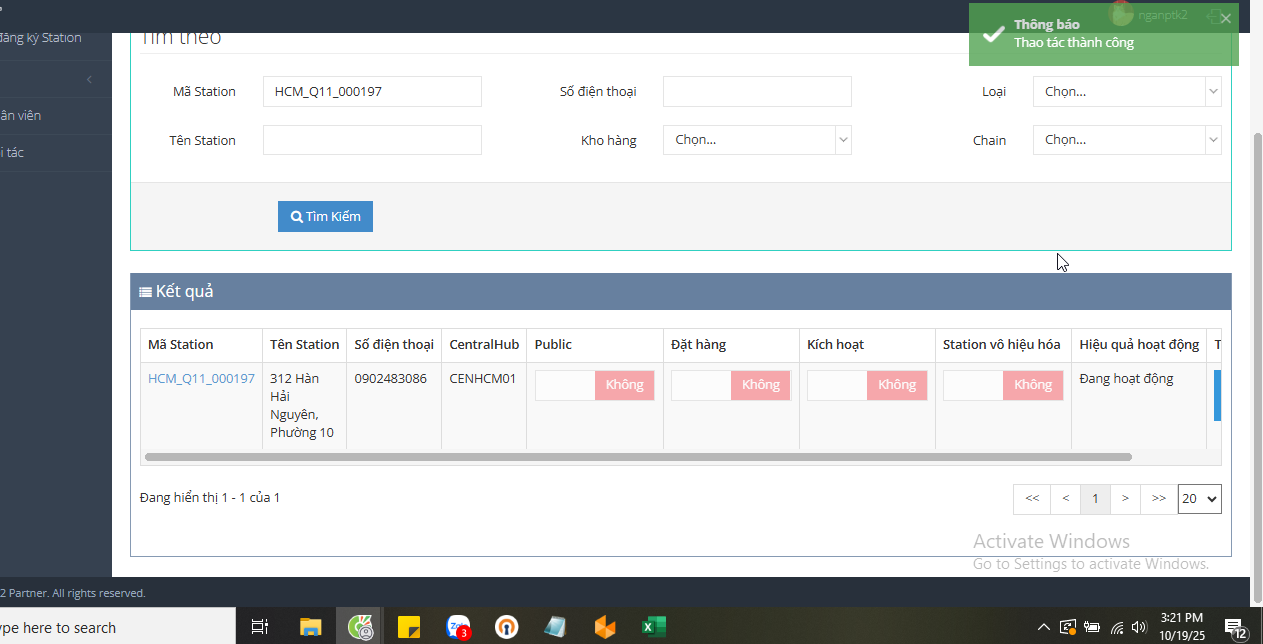
Task: Go to the next page with >
Action: 1126,498
